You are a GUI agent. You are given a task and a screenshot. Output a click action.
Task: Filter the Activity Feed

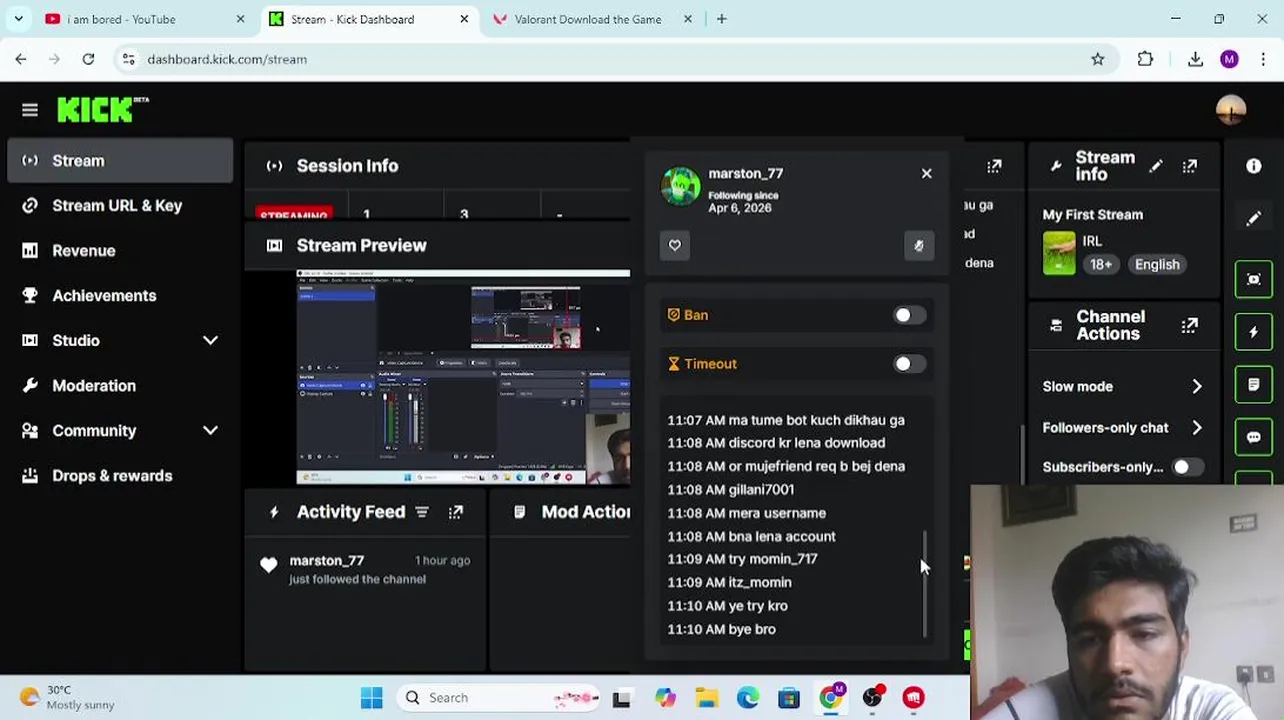click(422, 512)
